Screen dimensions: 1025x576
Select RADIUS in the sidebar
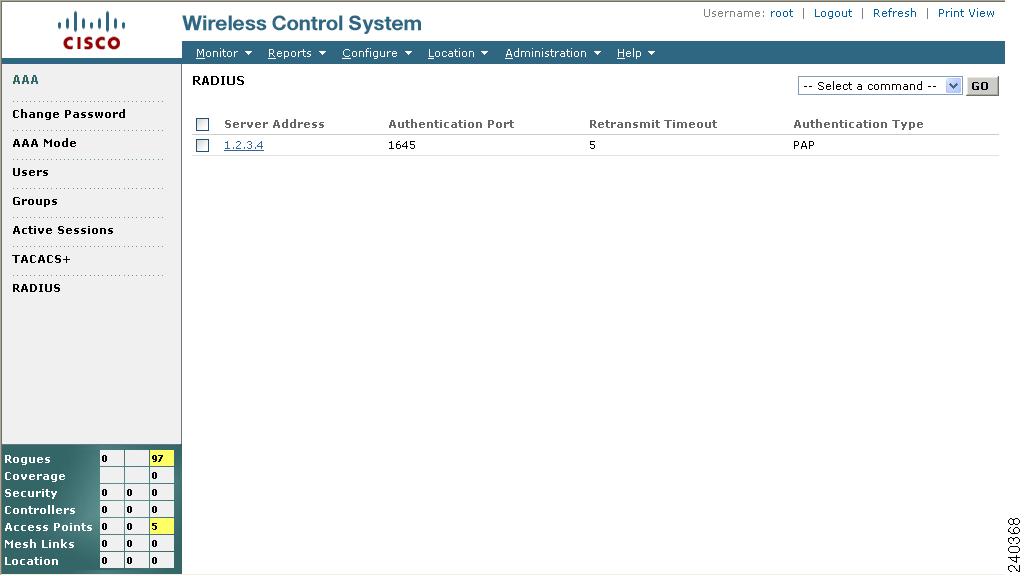click(37, 288)
